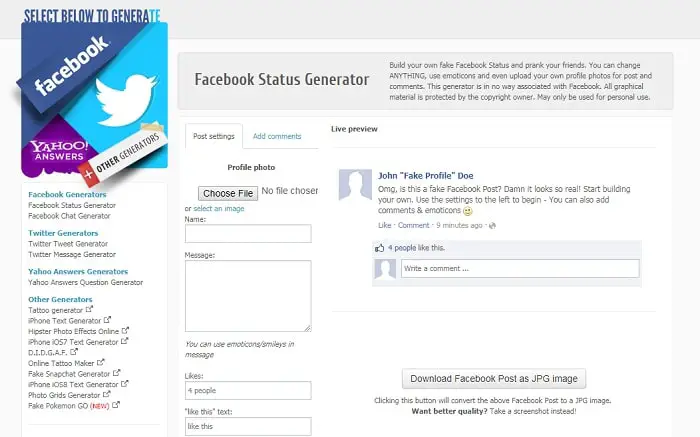Screen dimensions: 700x437
Task: Click the like this text field
Action: (248, 426)
